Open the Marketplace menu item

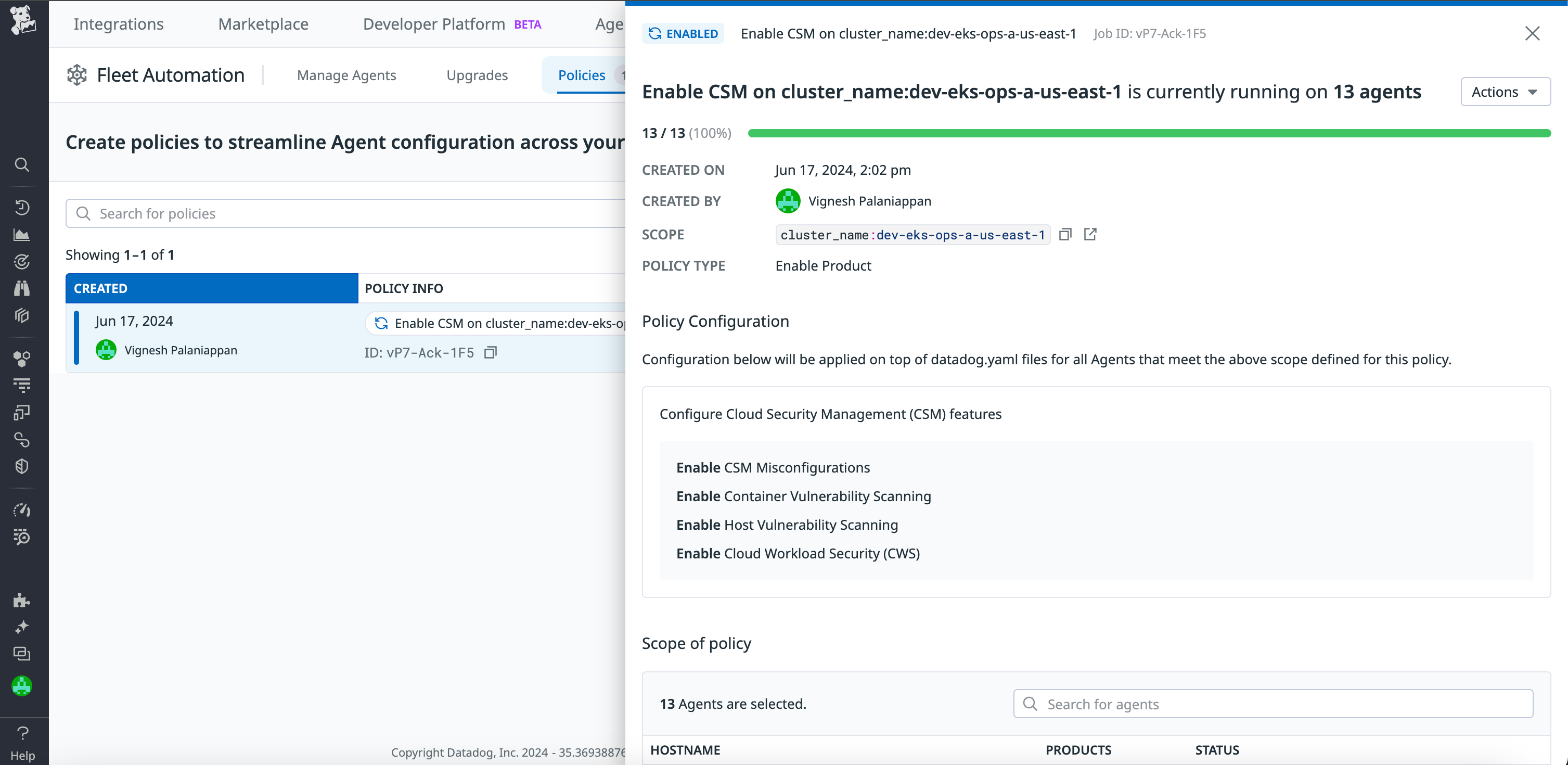(x=262, y=24)
